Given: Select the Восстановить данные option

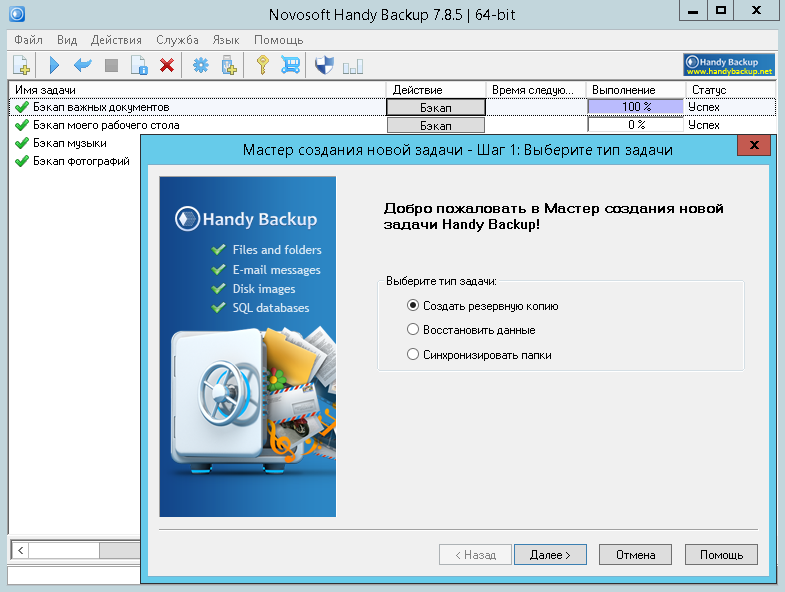Looking at the screenshot, I should click(x=471, y=330).
